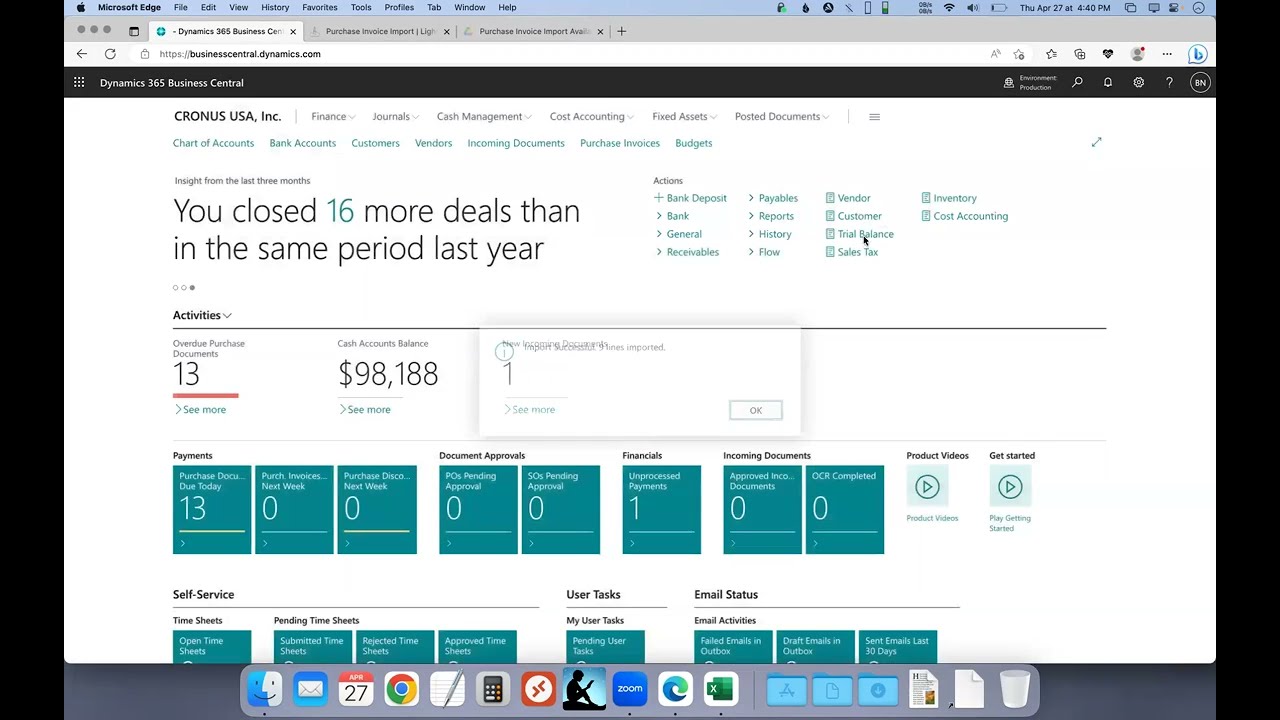Reload the page with the refresh icon
Screen dimensions: 1280x720
tap(110, 54)
